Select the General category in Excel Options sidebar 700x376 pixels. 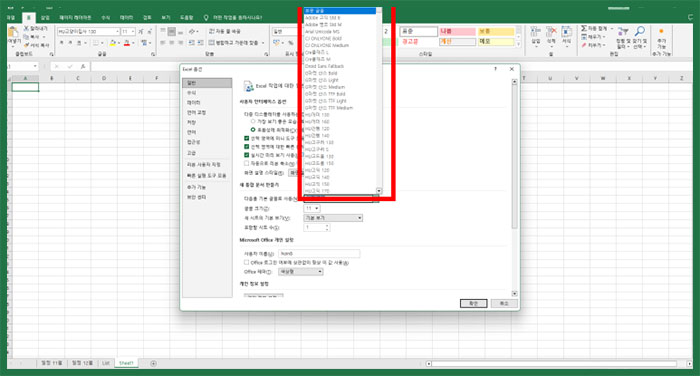(x=207, y=83)
